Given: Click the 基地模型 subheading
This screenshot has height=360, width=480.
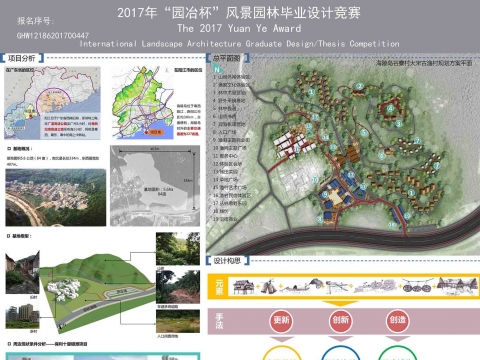Looking at the screenshot, I should point(20,236).
